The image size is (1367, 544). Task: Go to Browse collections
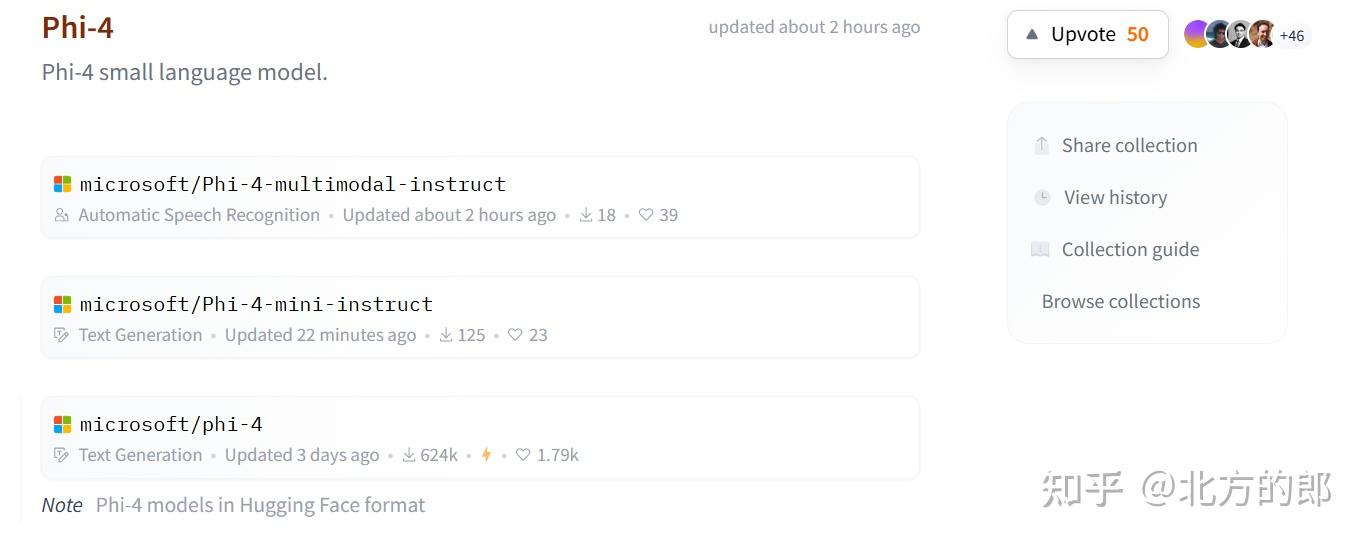pos(1120,302)
